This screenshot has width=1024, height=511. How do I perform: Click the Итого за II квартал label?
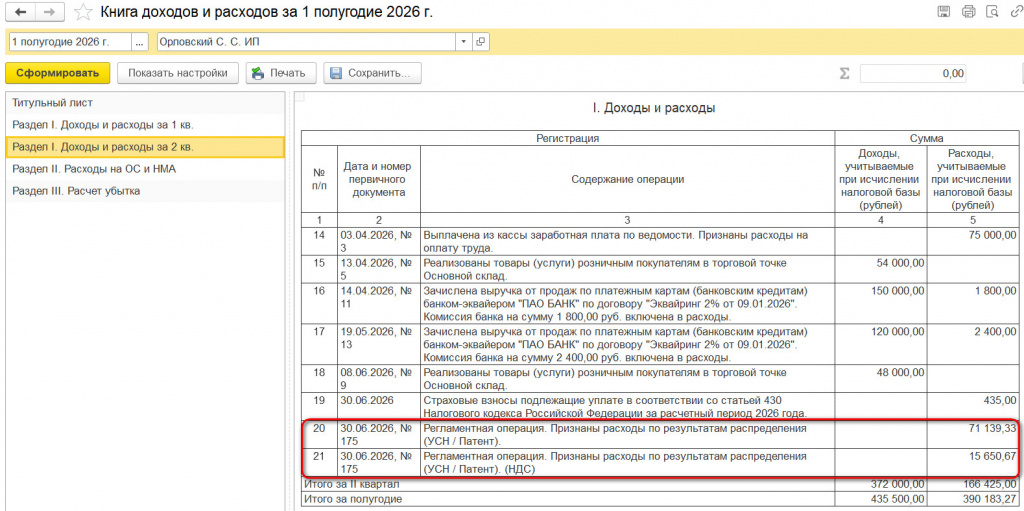point(351,484)
